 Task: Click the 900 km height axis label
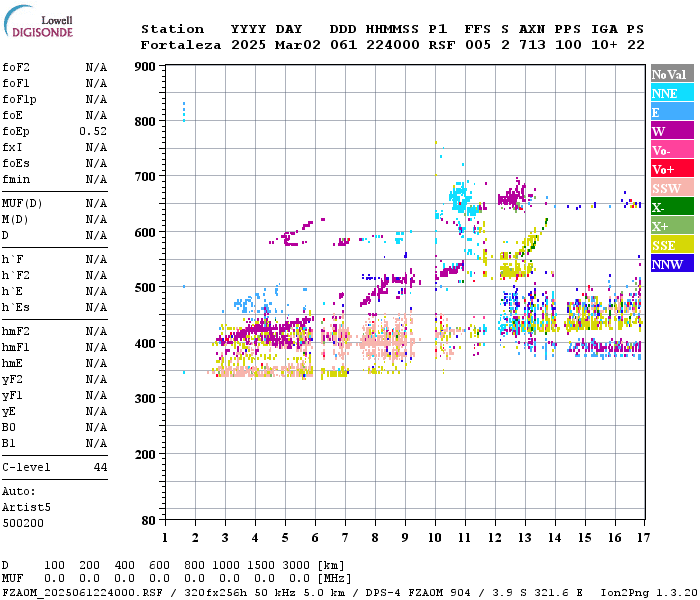pyautogui.click(x=146, y=67)
